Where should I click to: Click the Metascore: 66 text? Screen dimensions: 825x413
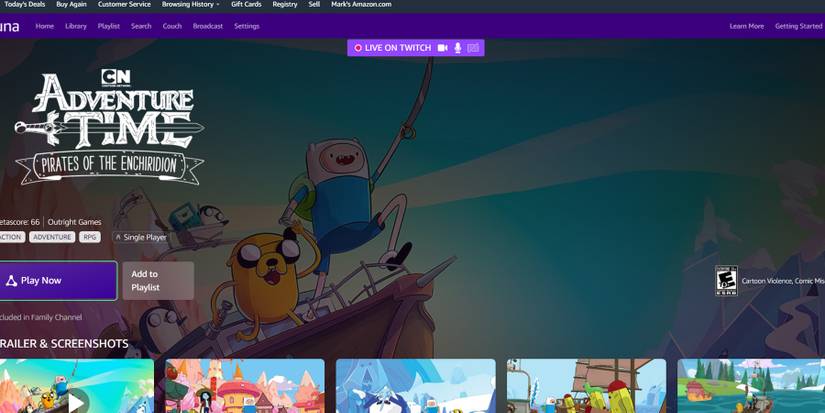tap(19, 222)
